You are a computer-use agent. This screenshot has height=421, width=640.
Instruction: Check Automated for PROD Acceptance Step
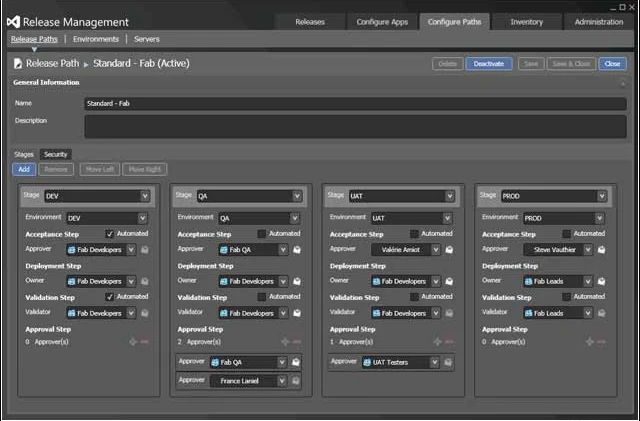(566, 234)
